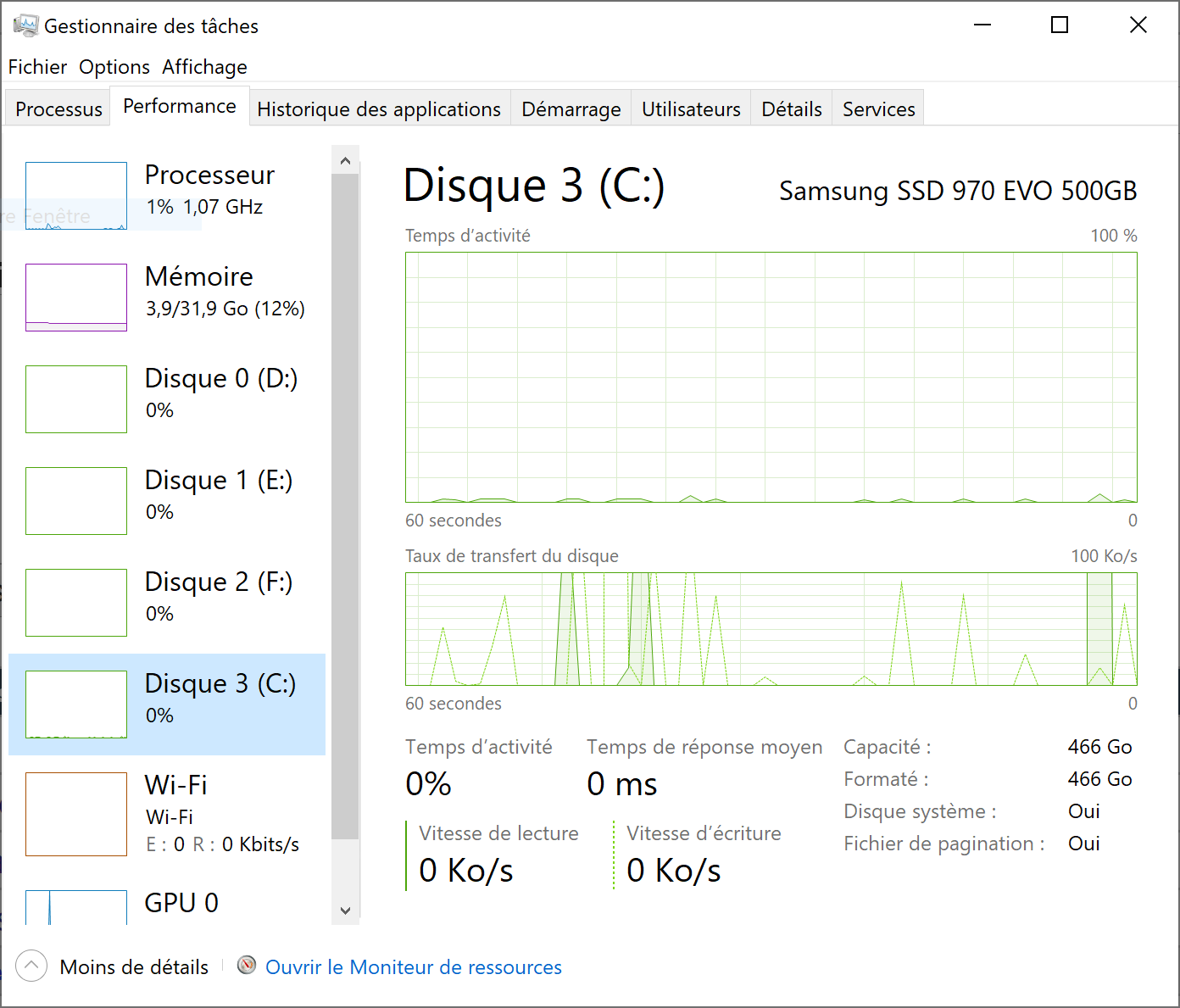This screenshot has height=1008, width=1180.
Task: Open the Ouvrir le Moniteur de ressources link
Action: pos(414,967)
